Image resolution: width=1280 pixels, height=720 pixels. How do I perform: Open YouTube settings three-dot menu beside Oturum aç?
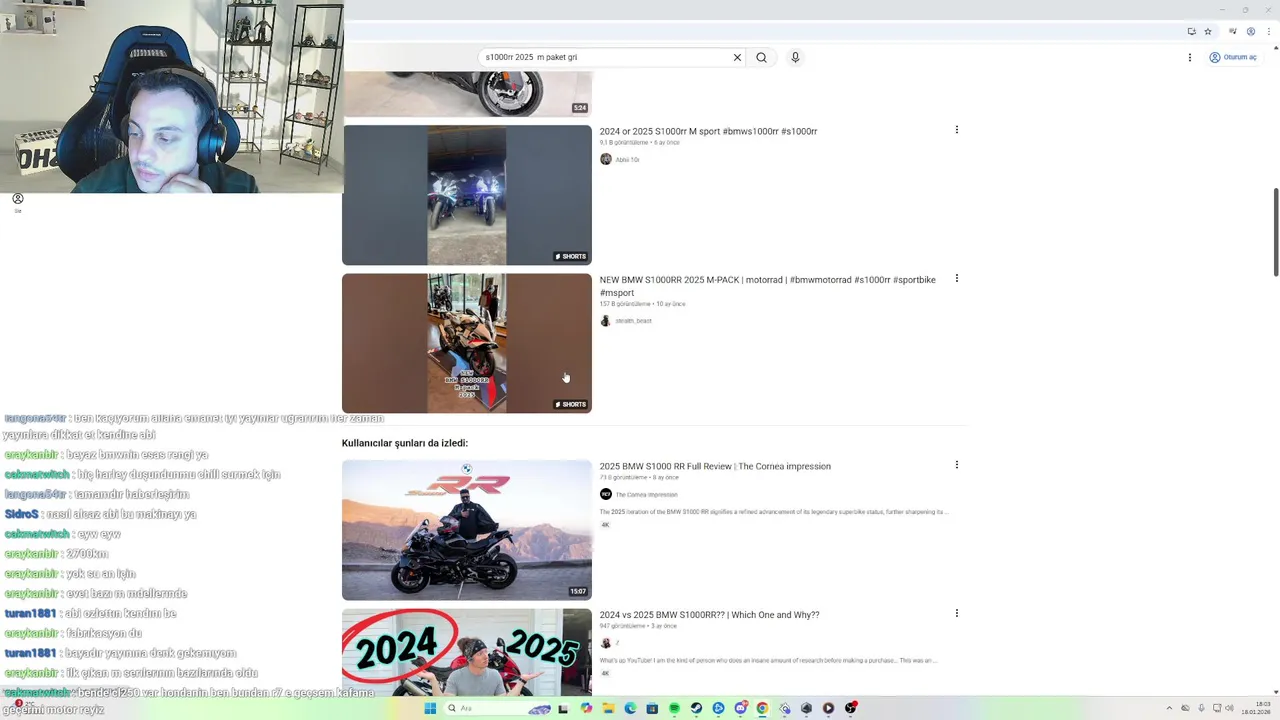pos(1189,57)
